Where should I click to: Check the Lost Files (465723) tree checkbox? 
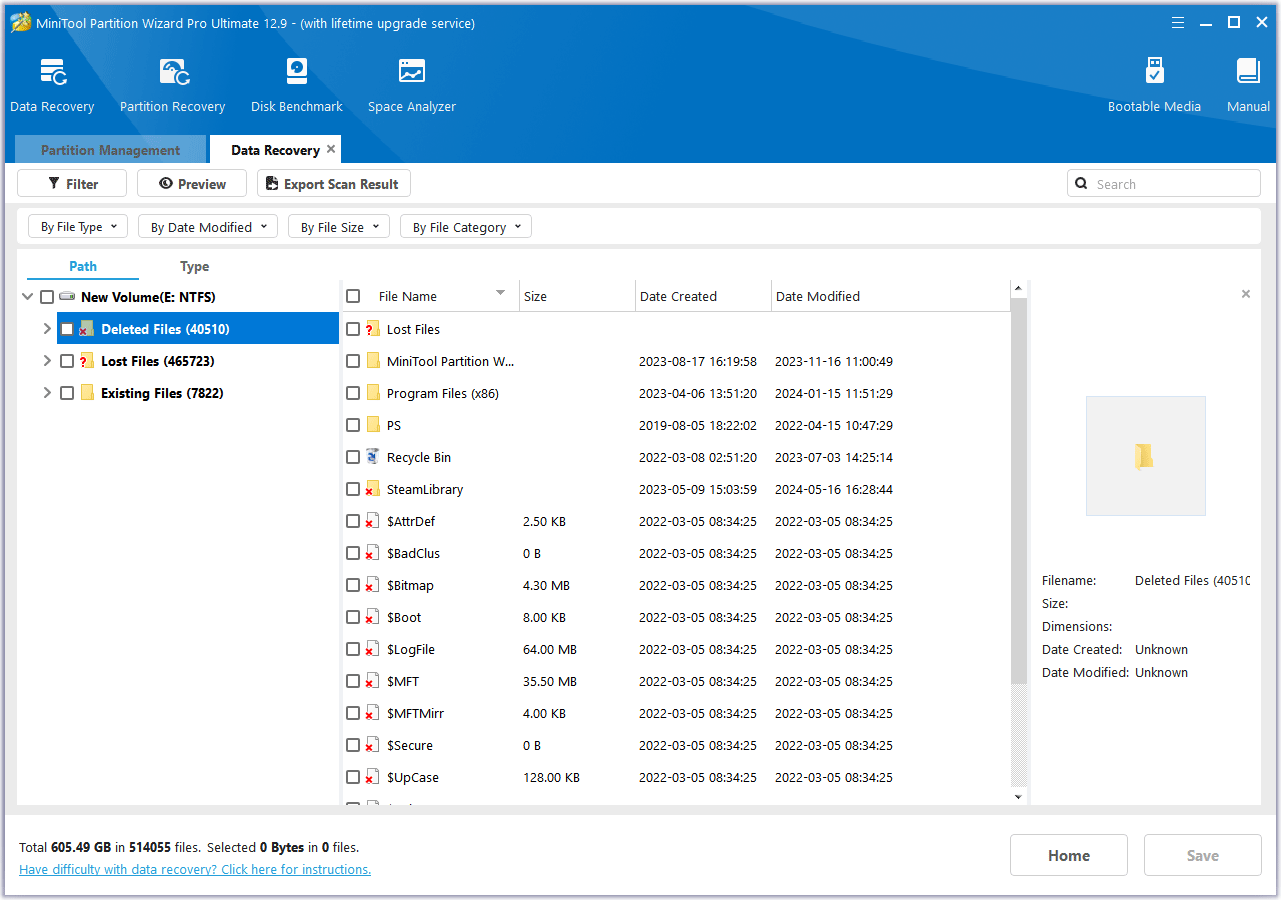pos(67,361)
